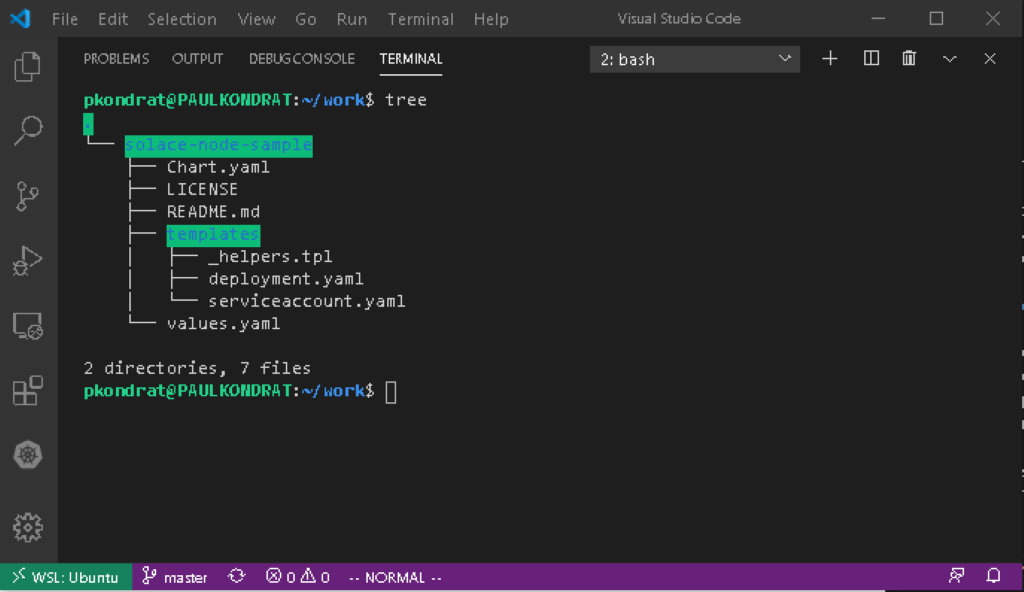The image size is (1024, 592).
Task: Click the WSL: Ubuntu remote indicator
Action: pyautogui.click(x=66, y=577)
